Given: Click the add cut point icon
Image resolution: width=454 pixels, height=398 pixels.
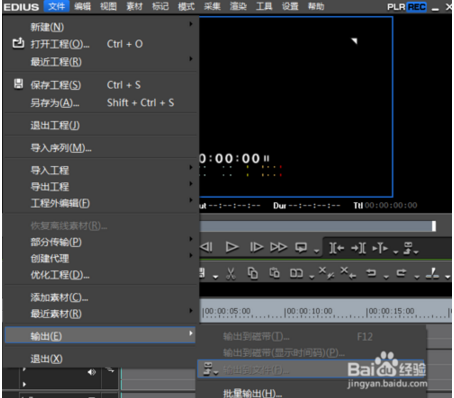Looking at the screenshot, I should 432,273.
